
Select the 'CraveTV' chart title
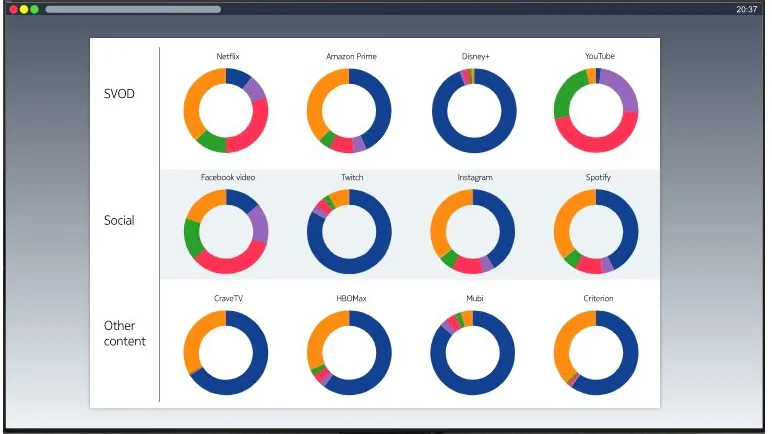click(x=228, y=299)
